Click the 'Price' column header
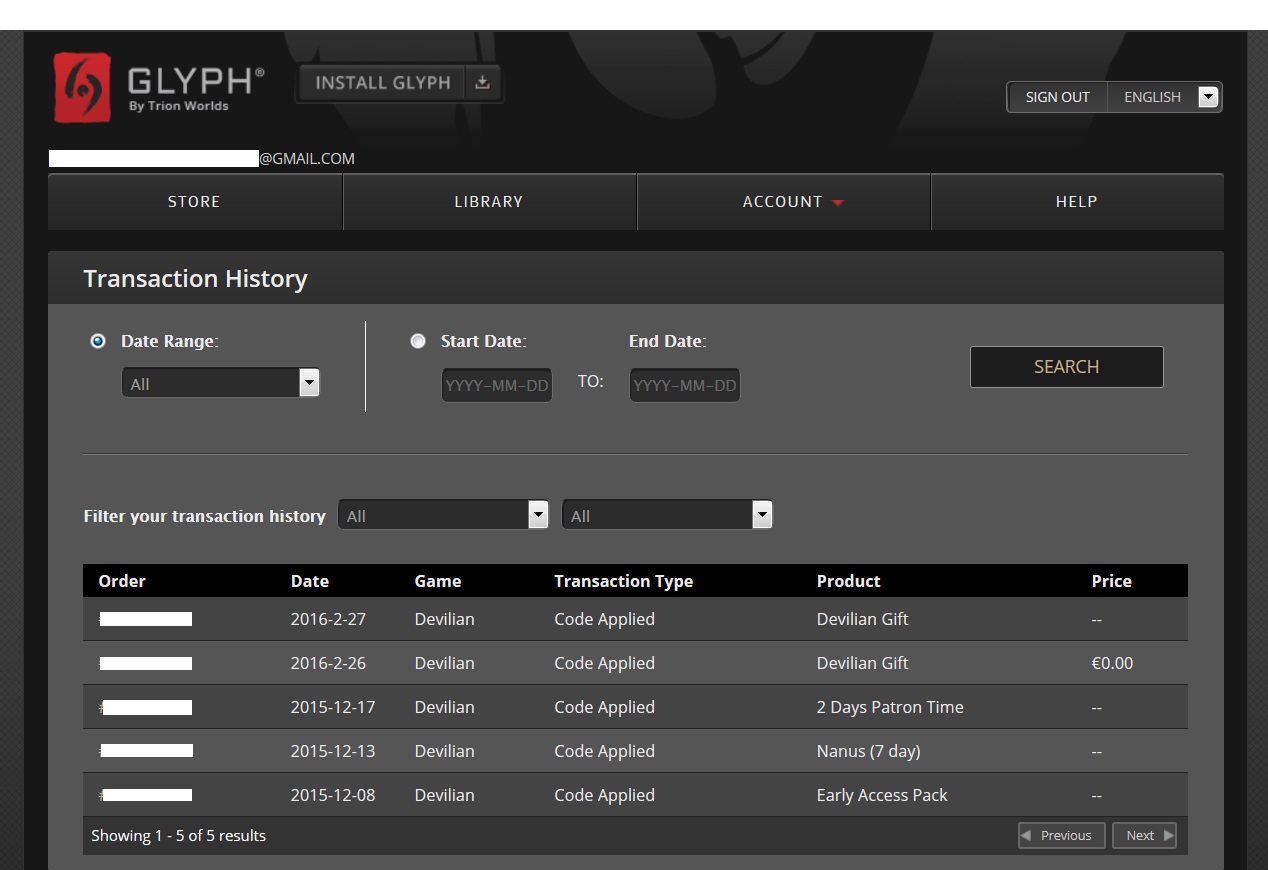The width and height of the screenshot is (1268, 870). (1112, 581)
